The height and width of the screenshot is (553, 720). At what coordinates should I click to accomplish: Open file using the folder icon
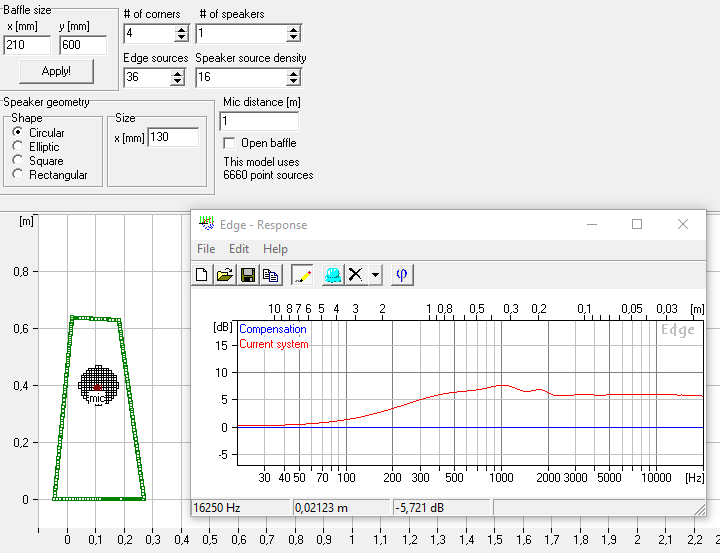point(225,275)
